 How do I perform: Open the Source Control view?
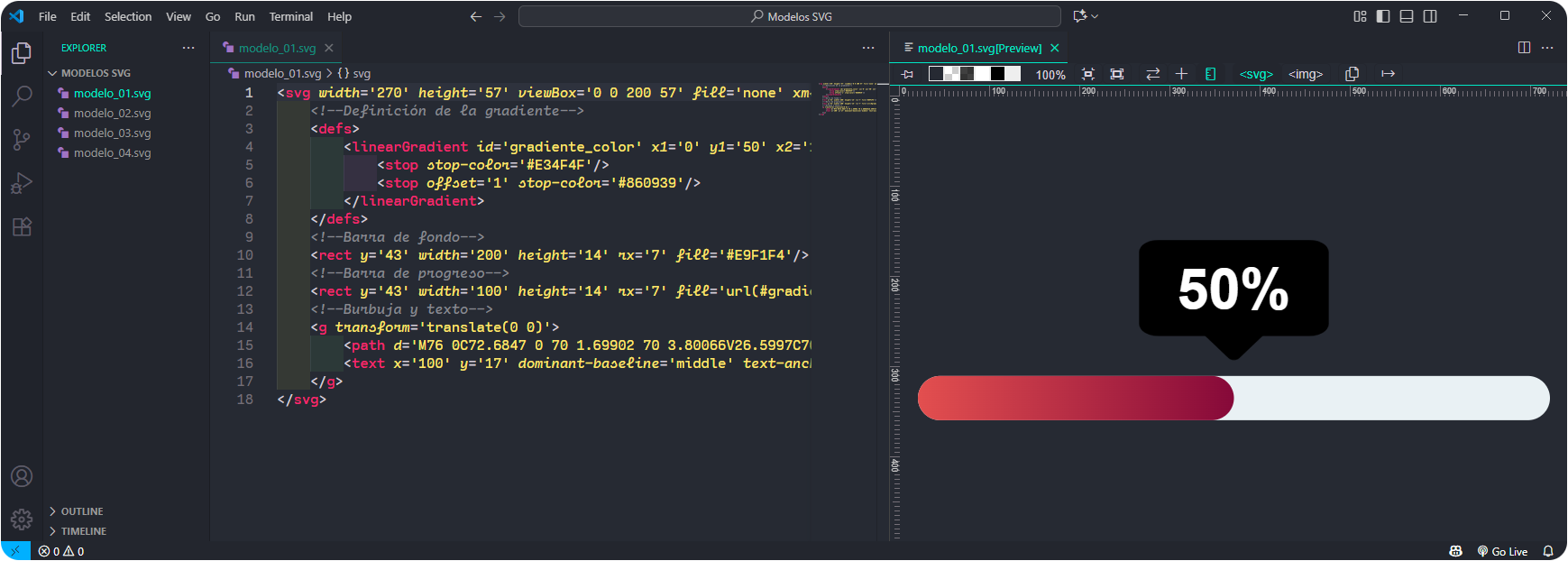(22, 139)
